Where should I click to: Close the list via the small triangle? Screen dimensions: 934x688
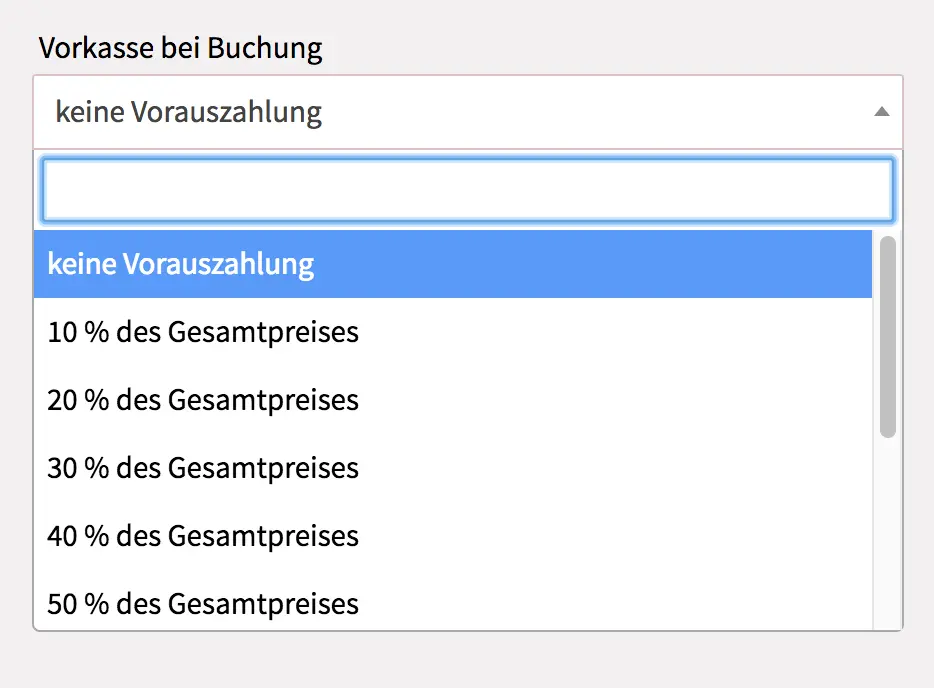click(881, 112)
